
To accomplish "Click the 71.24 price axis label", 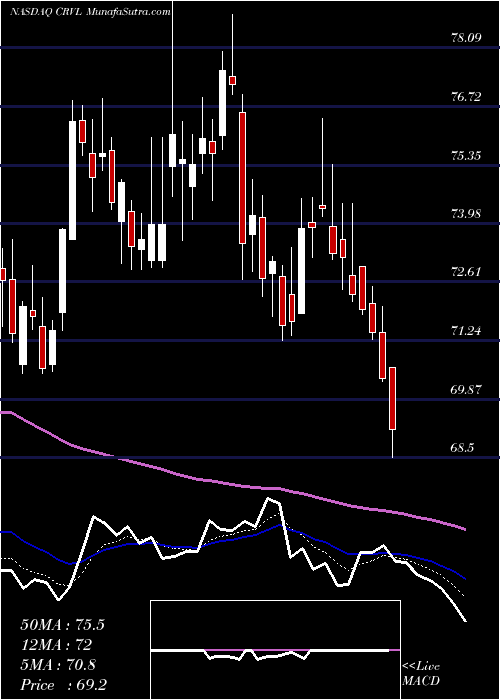I will click(x=467, y=331).
